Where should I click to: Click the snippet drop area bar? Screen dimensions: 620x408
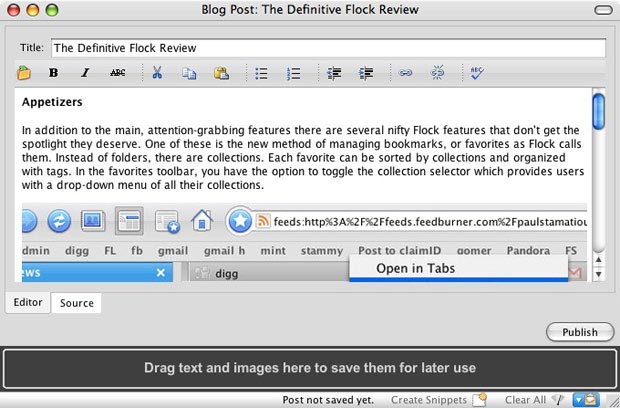point(310,368)
